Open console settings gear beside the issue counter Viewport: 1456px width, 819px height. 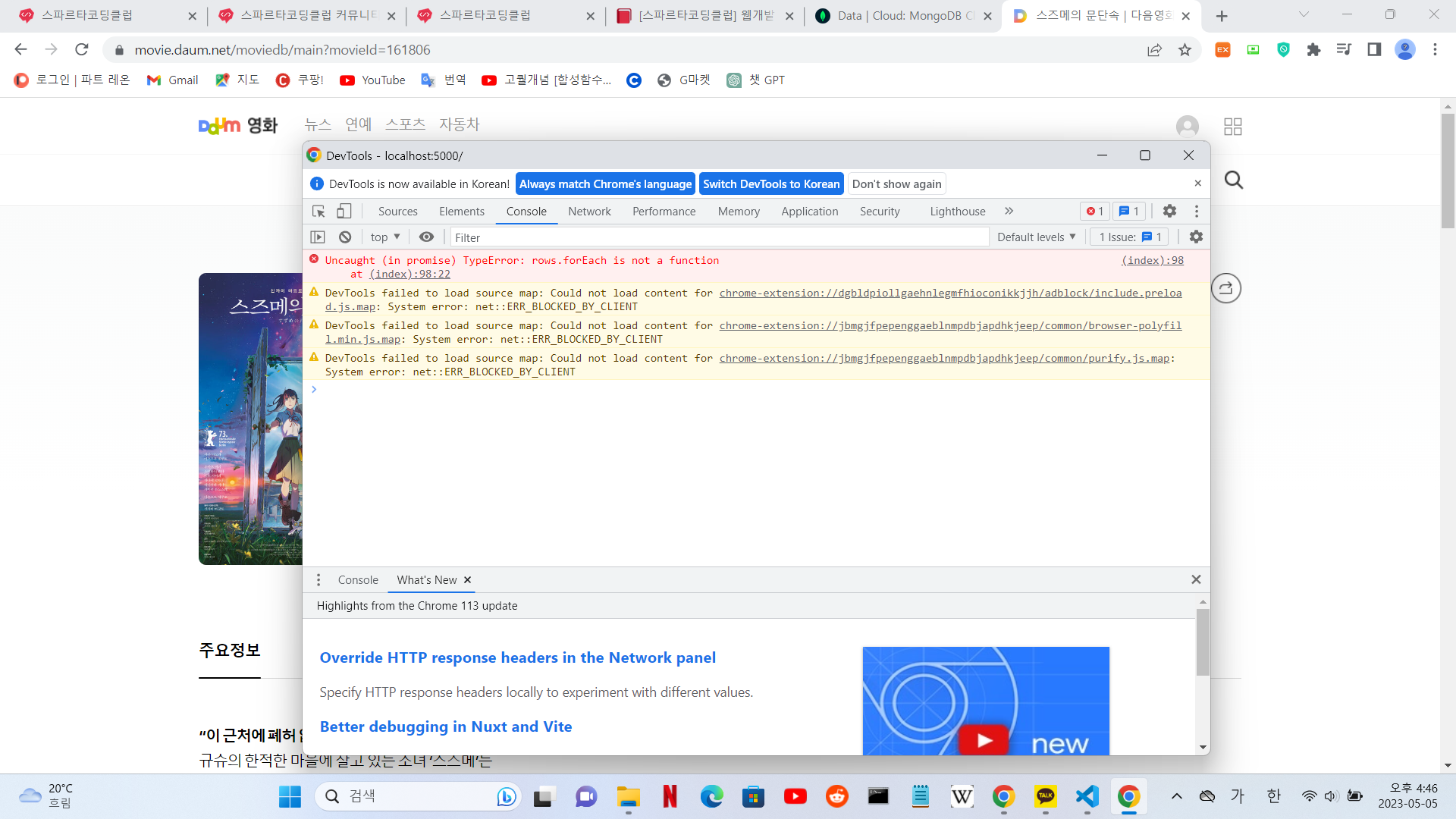coord(1196,237)
